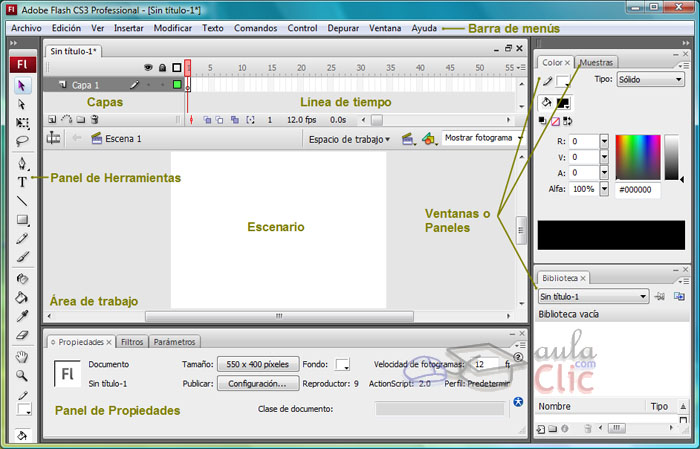Select the Pencil tool

22,238
